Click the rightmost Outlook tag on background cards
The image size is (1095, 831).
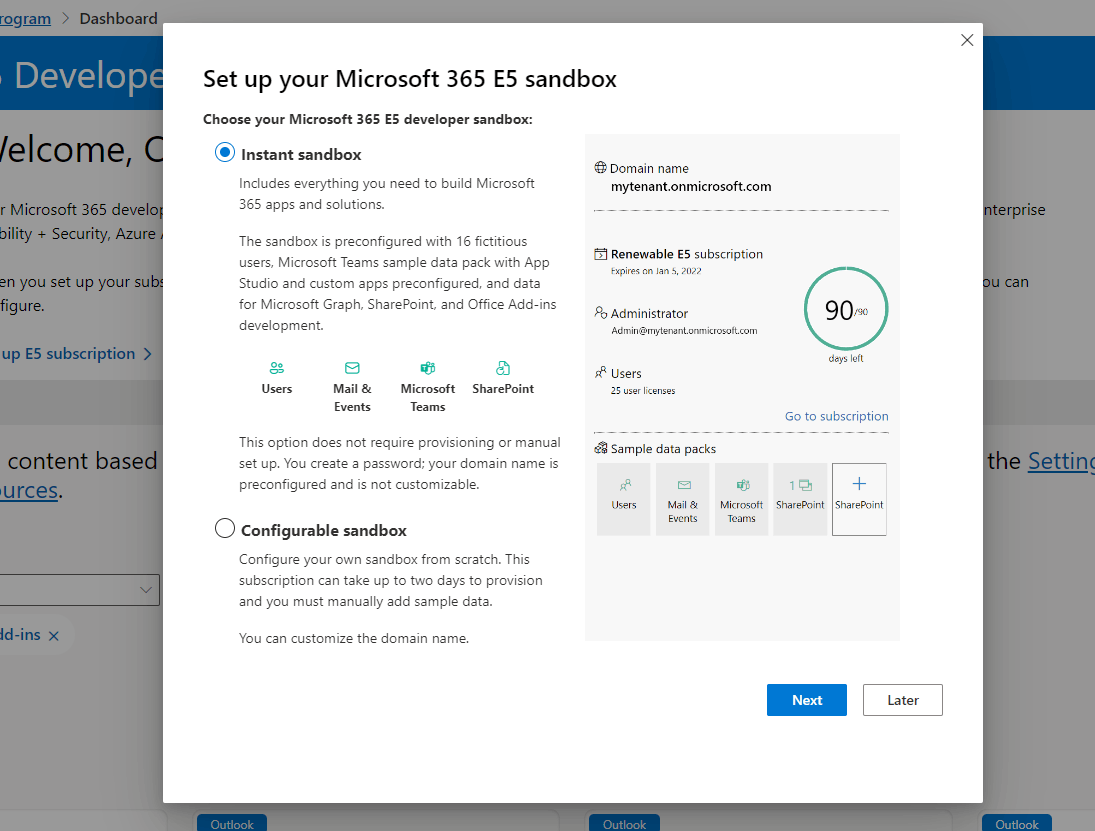tap(1017, 823)
